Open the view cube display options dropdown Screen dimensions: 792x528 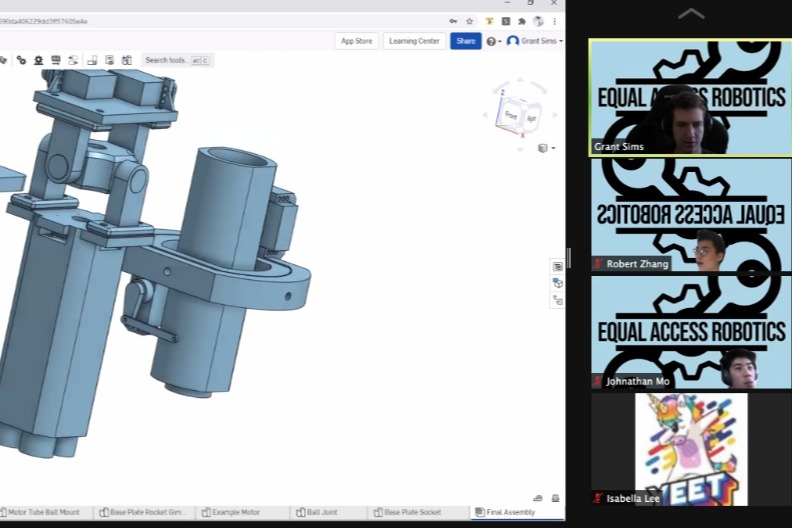(x=547, y=148)
